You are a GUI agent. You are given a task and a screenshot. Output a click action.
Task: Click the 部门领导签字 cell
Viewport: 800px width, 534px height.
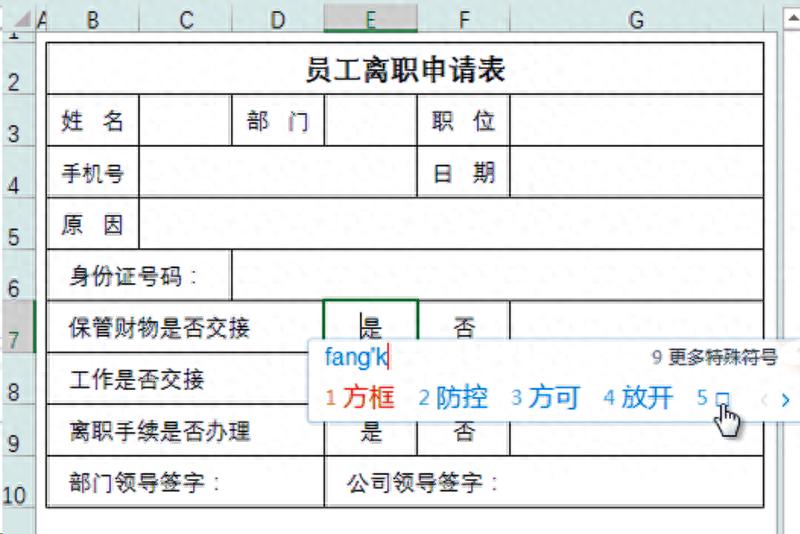pos(185,482)
